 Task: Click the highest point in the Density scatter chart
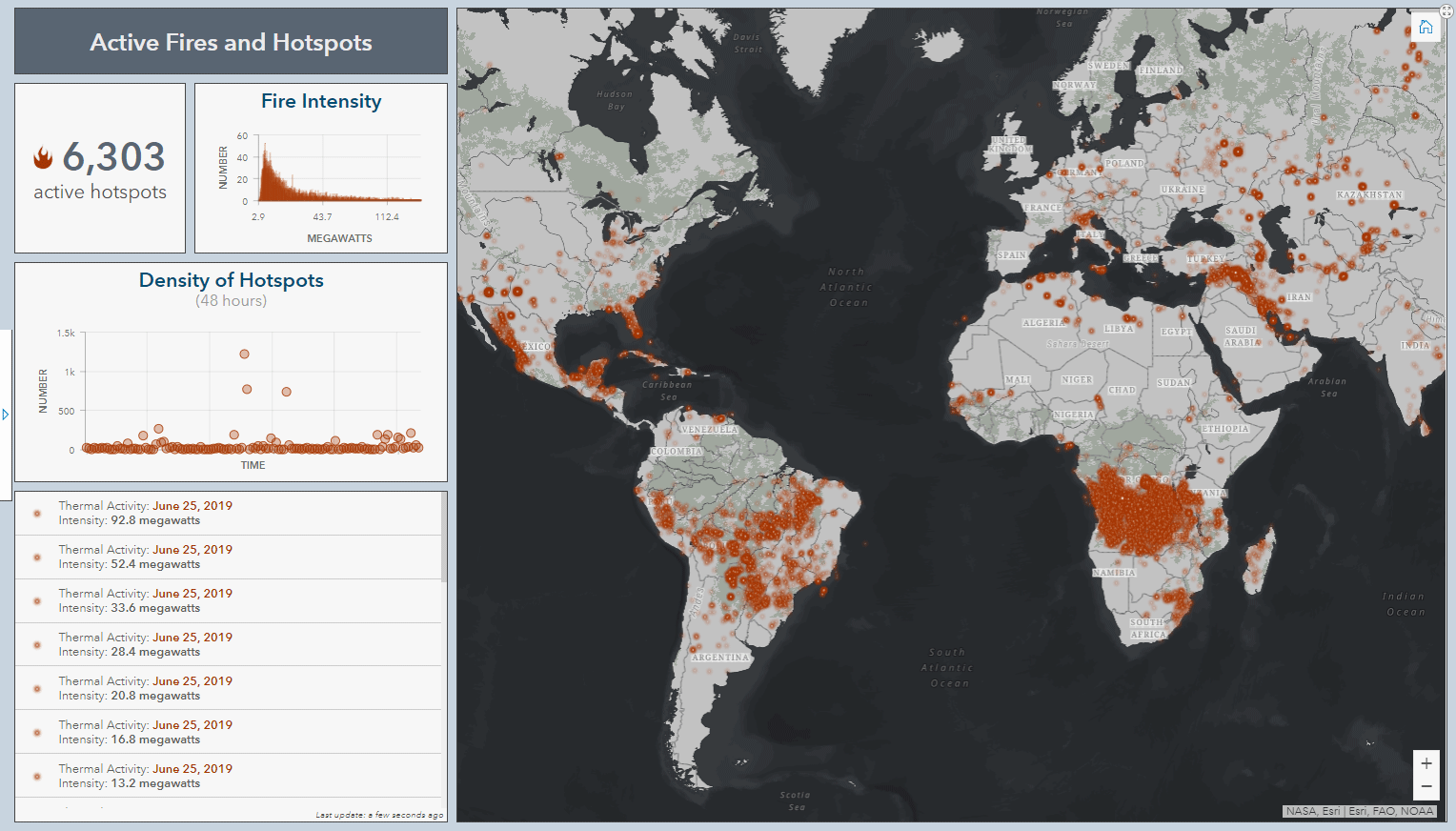coord(245,354)
